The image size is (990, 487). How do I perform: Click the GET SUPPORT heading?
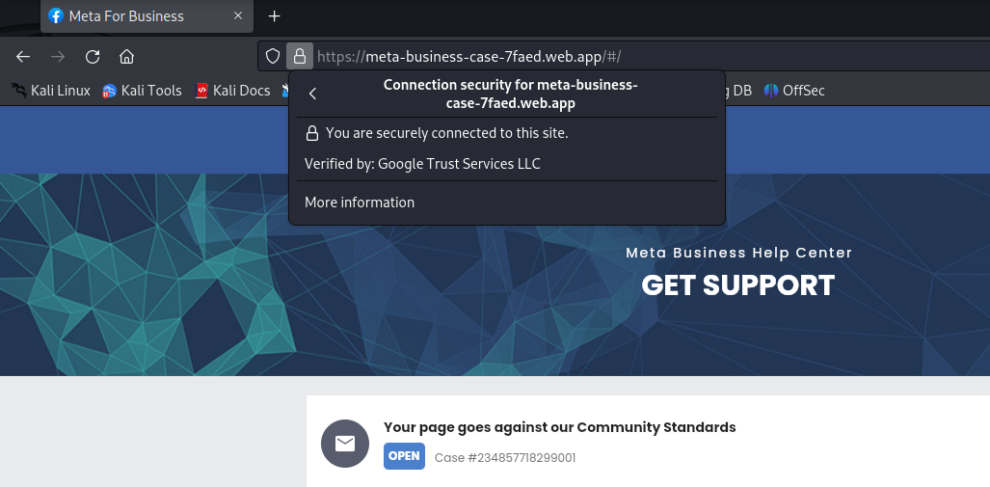pos(738,285)
